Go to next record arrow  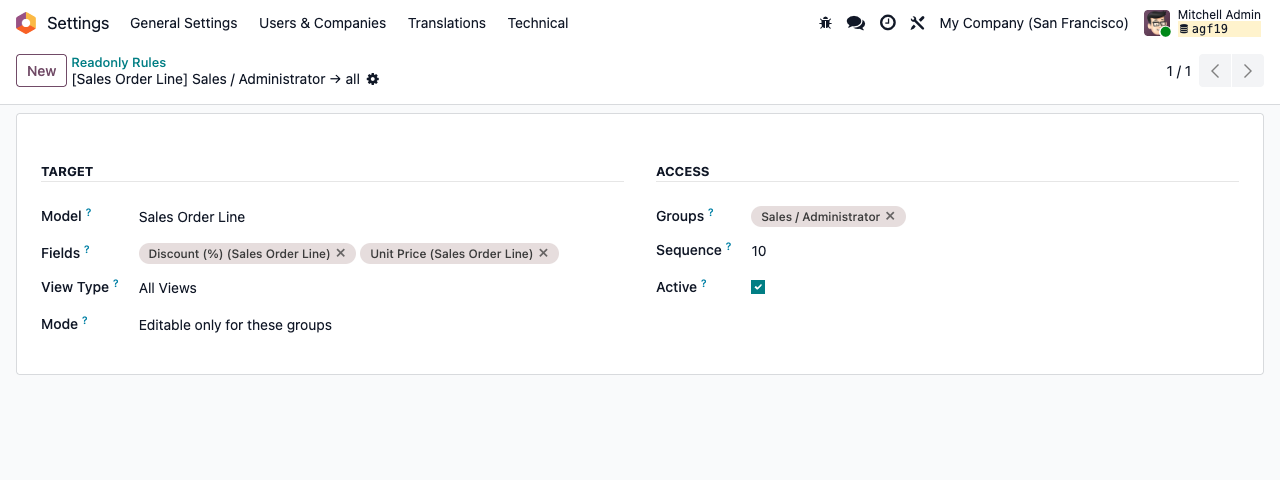(x=1248, y=71)
